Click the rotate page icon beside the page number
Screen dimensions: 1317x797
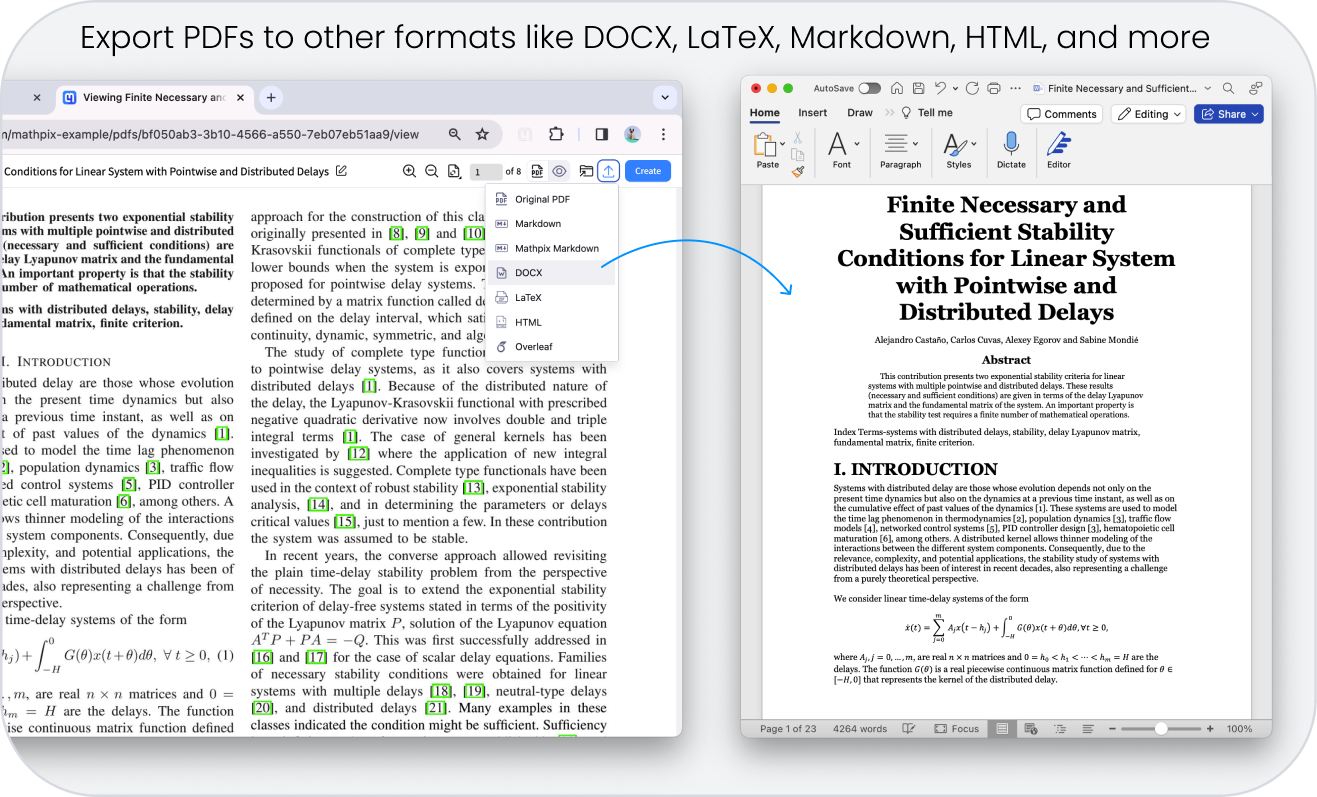[455, 171]
